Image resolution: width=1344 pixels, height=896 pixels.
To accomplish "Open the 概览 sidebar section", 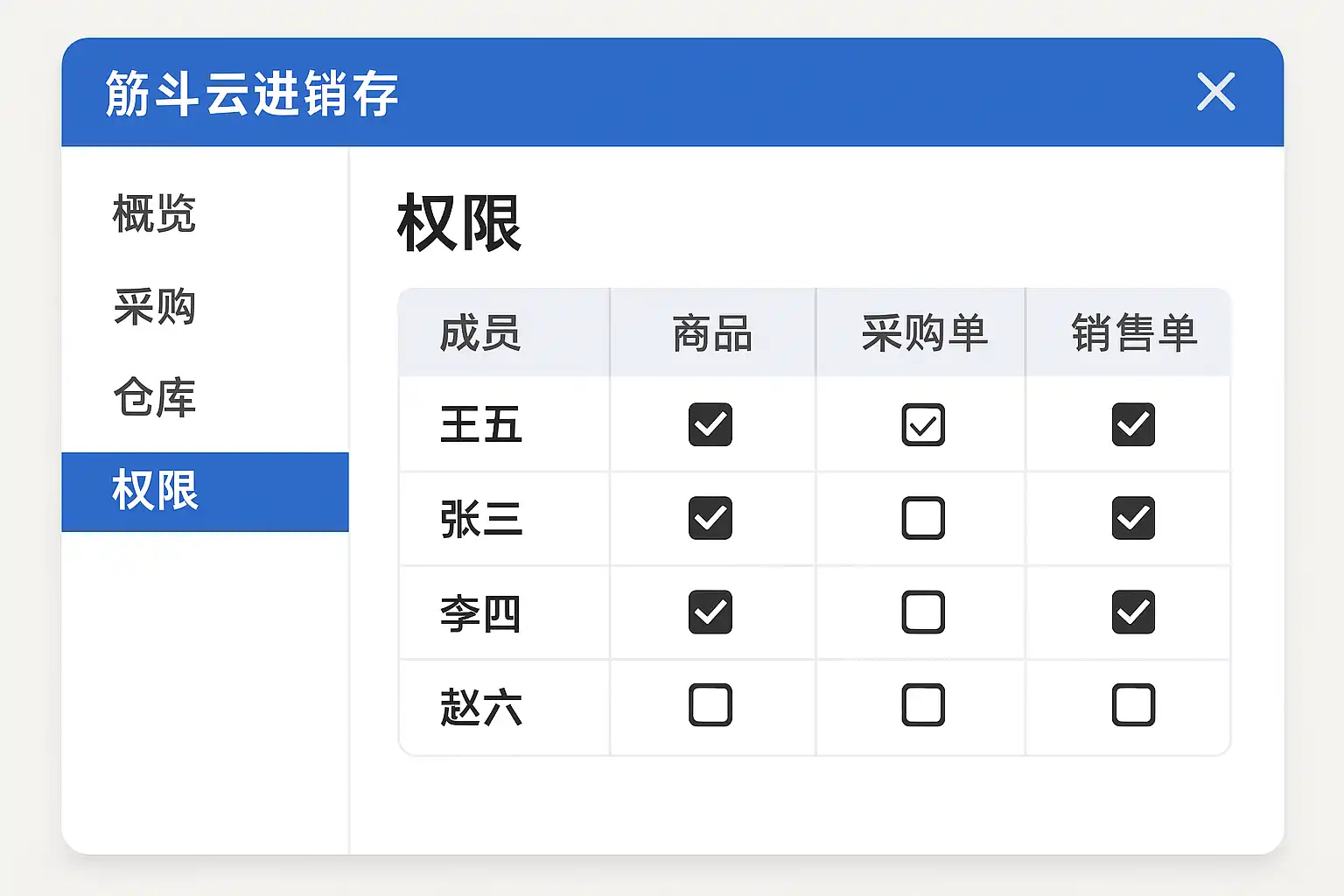I will (154, 213).
